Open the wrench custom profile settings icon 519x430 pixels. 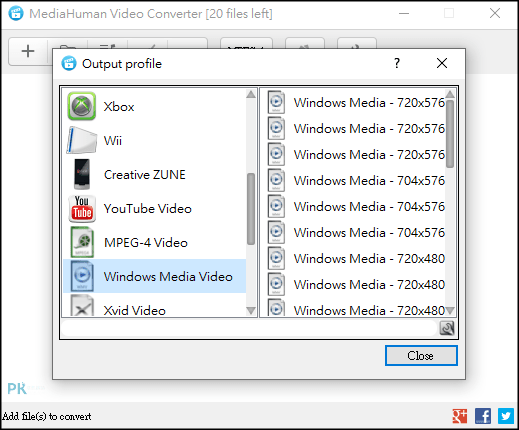point(447,328)
